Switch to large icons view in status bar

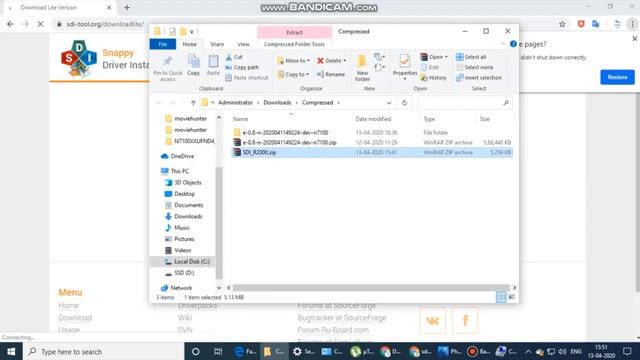(511, 297)
